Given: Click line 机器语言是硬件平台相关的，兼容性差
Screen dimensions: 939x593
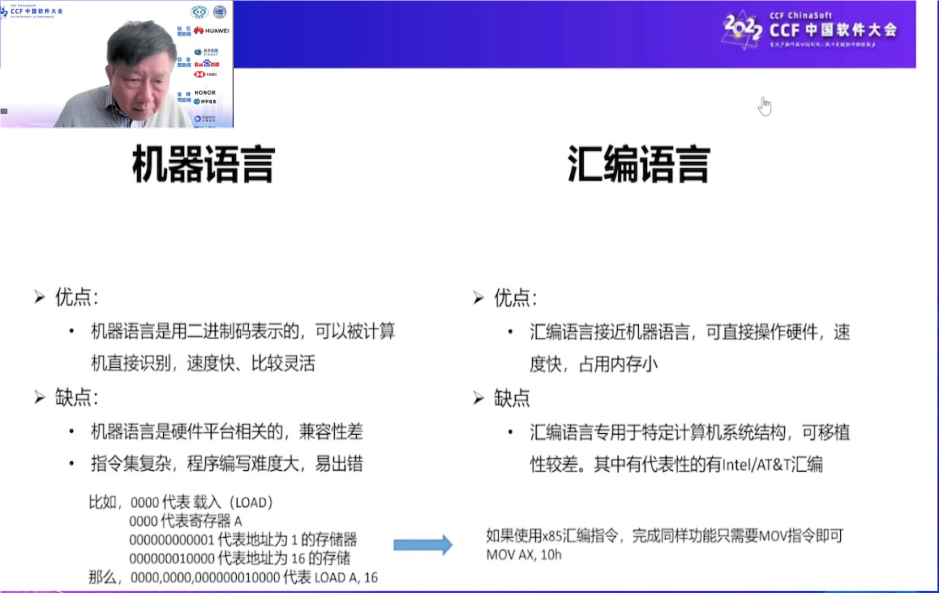Looking at the screenshot, I should [227, 431].
